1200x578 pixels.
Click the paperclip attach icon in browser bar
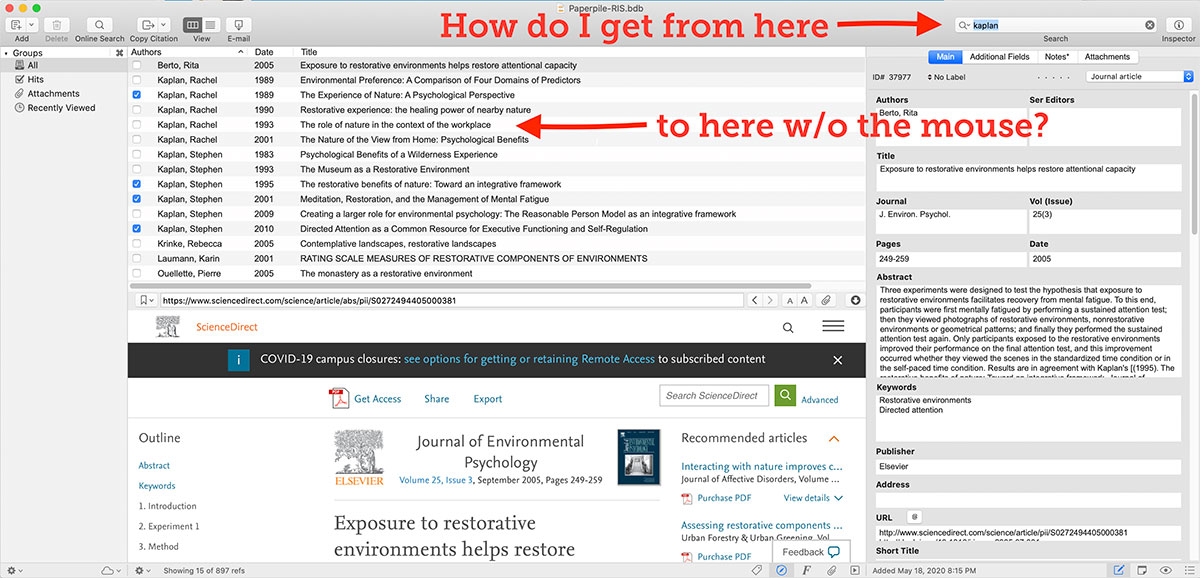tap(827, 300)
